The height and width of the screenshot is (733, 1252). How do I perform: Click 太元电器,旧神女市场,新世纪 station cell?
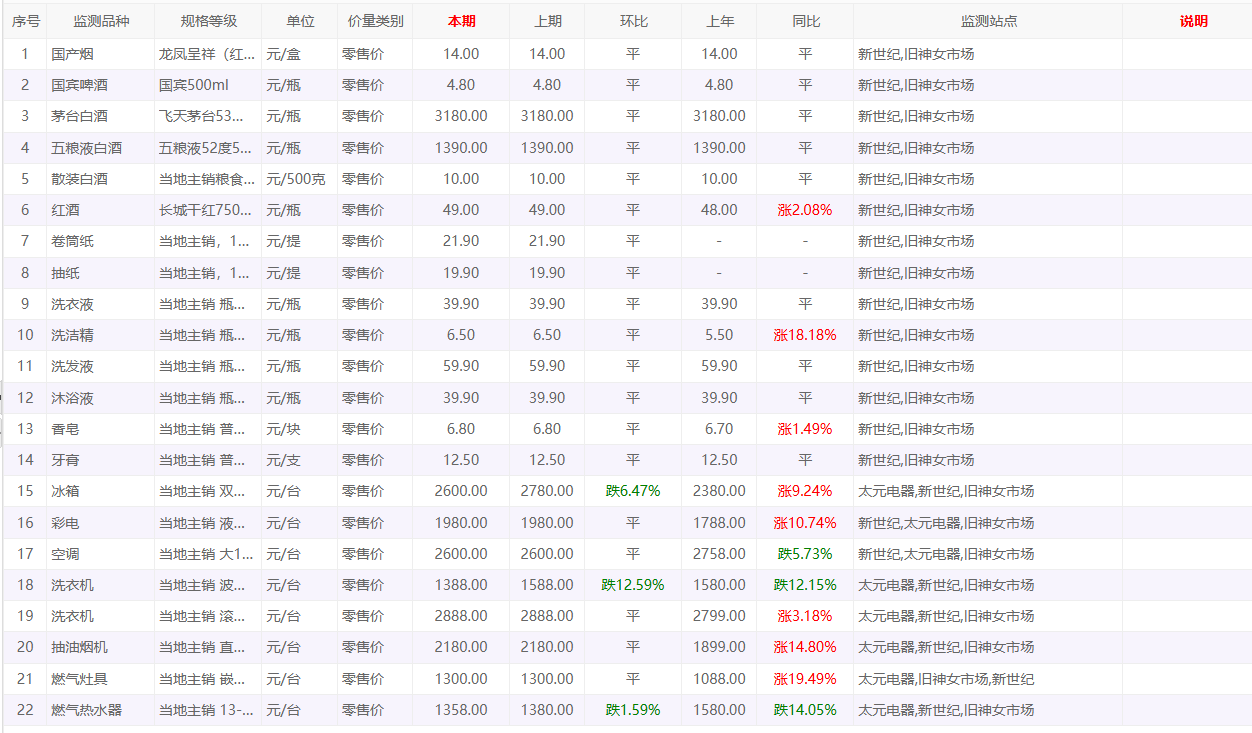pos(988,679)
